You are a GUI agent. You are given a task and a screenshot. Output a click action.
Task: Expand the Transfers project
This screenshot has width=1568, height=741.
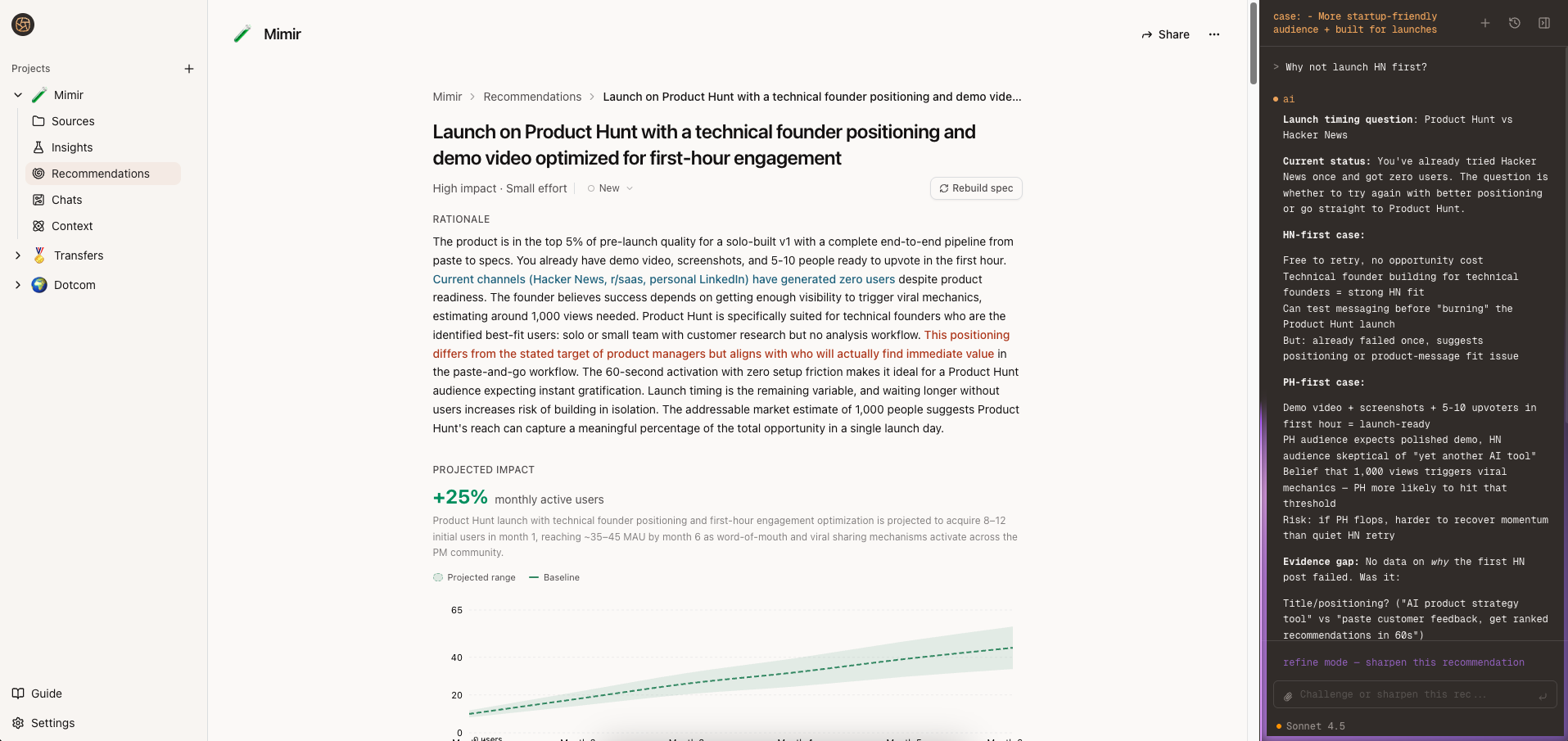coord(17,255)
